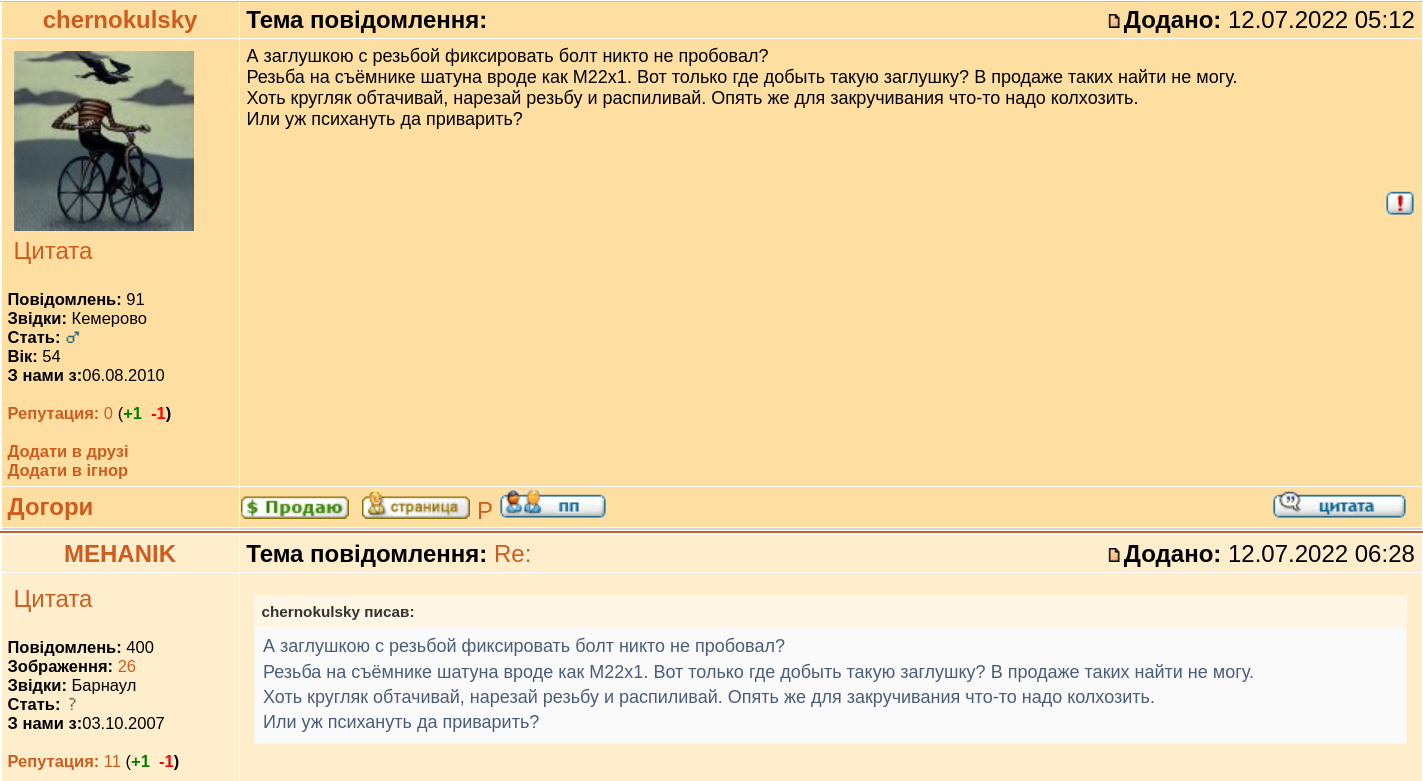Open chernokulsky username profile link
The image size is (1423, 781).
click(x=120, y=20)
